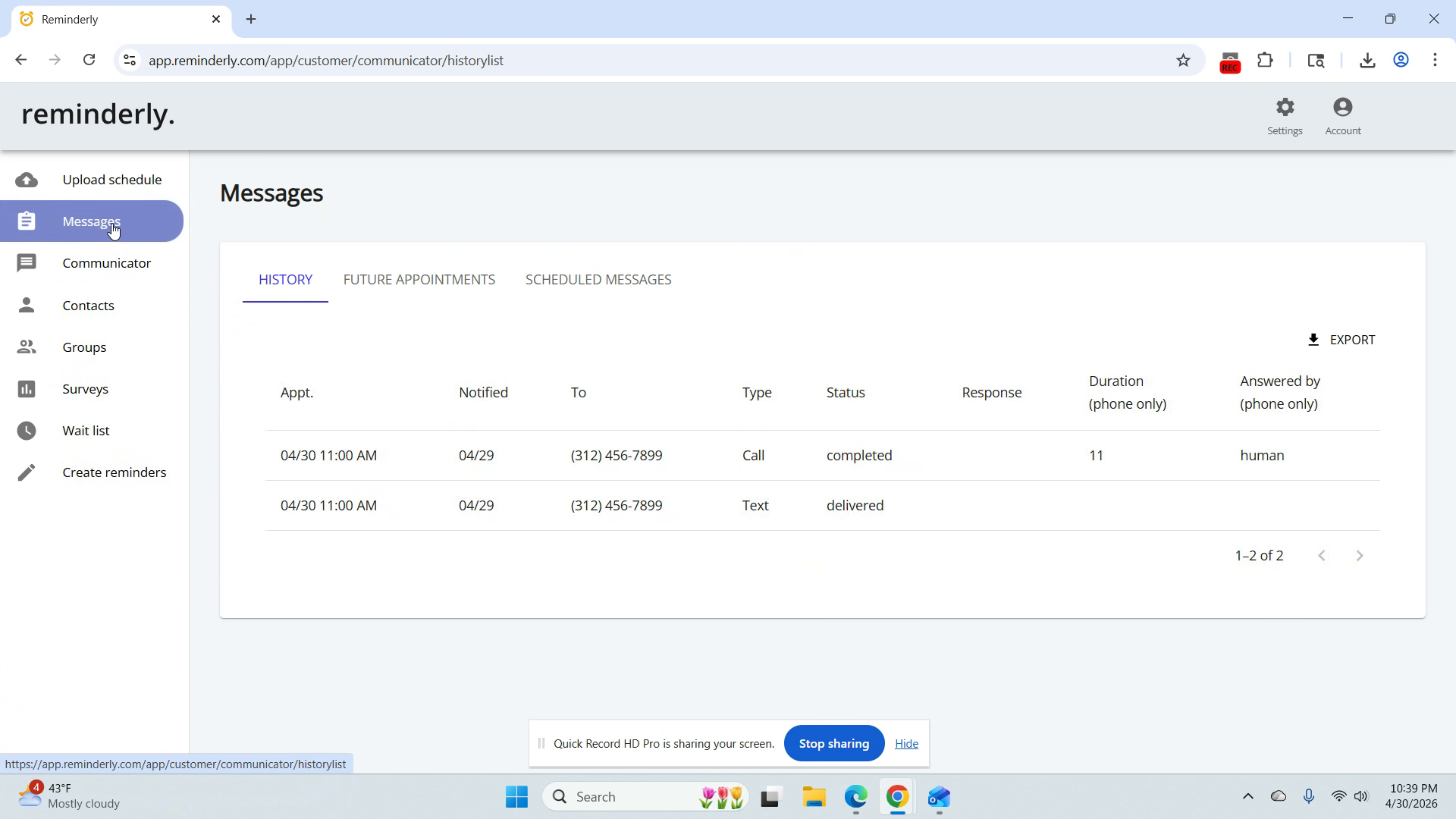Image resolution: width=1456 pixels, height=819 pixels.
Task: Click the Upload schedule cloud icon
Action: click(x=27, y=180)
